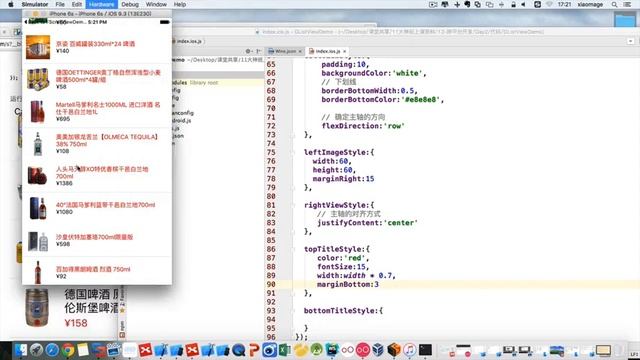Open the orange Sketch box icon in Dock
The image size is (640, 360).
[394, 350]
